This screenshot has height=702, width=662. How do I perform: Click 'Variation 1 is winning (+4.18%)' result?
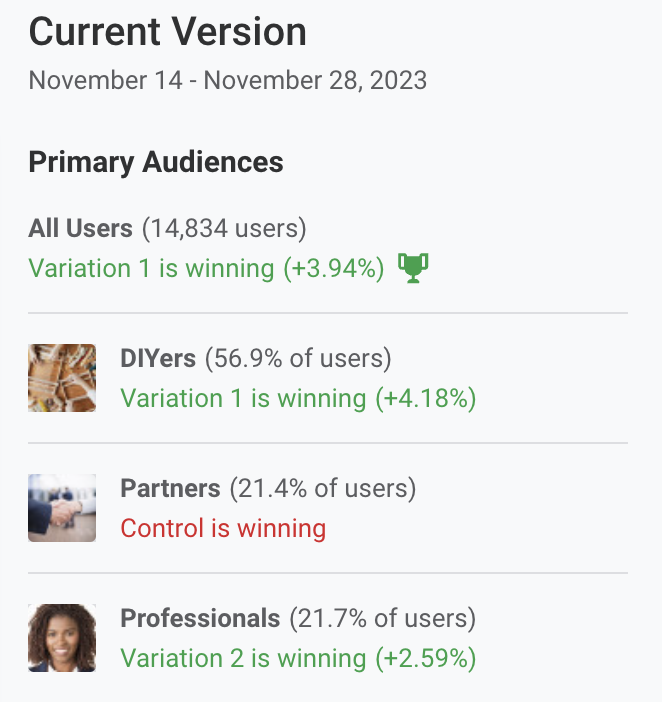298,398
